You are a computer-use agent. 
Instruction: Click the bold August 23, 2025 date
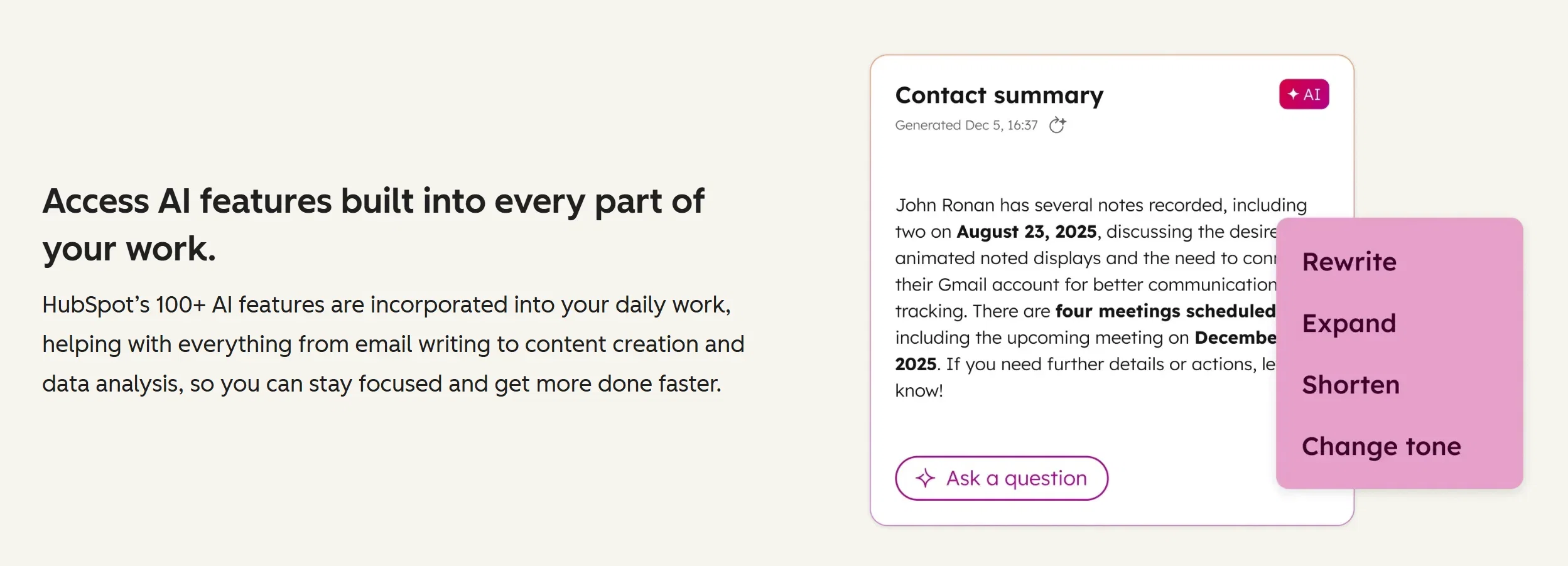1026,232
